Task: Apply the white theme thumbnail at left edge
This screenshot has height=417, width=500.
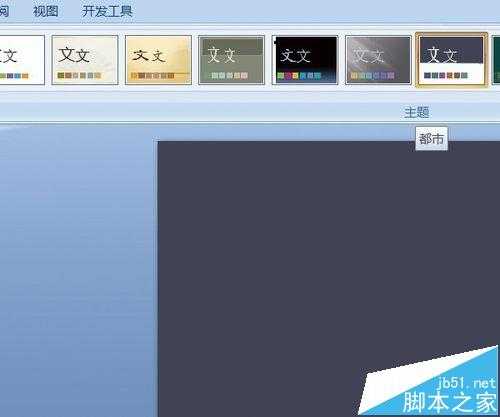Action: point(22,60)
